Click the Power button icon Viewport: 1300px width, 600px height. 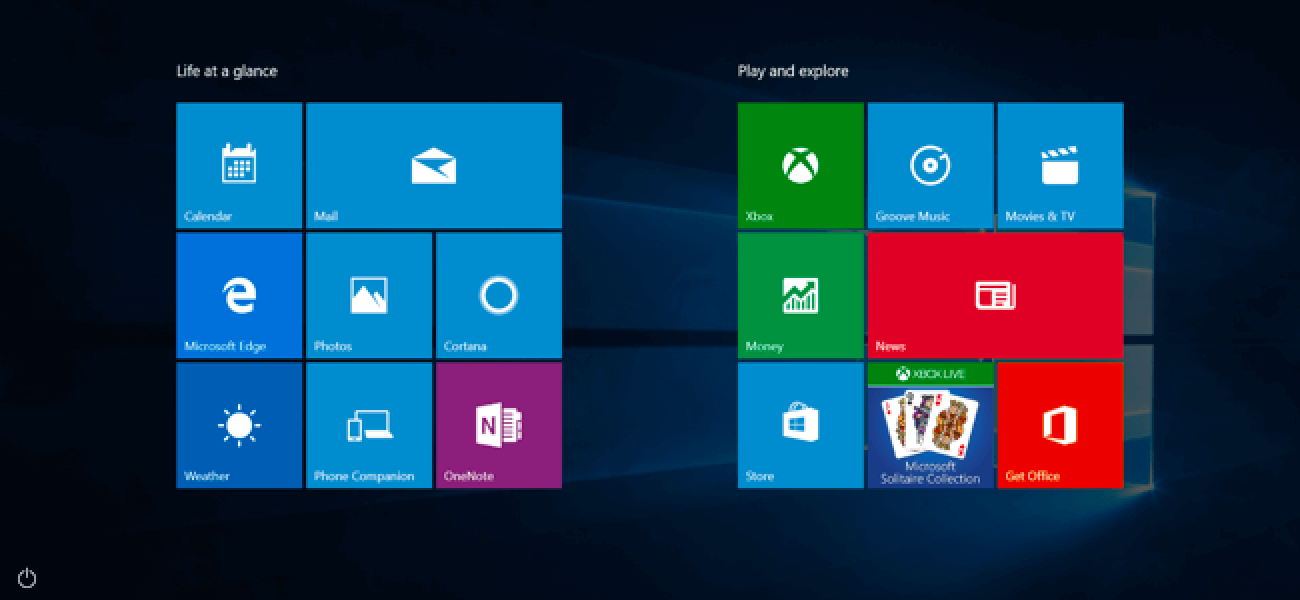(27, 578)
